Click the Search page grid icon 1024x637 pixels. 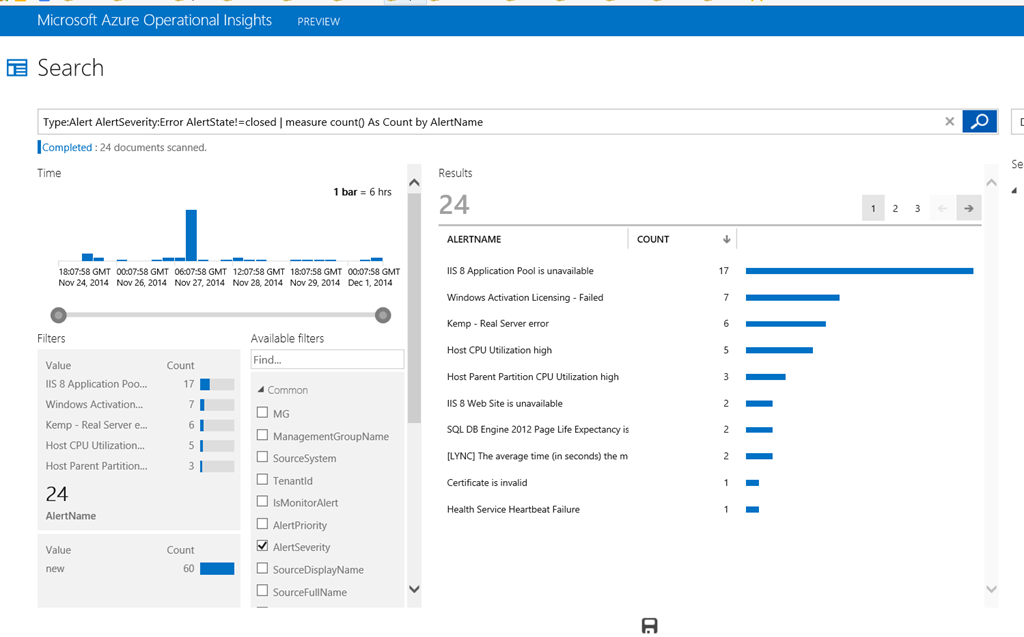[17, 68]
